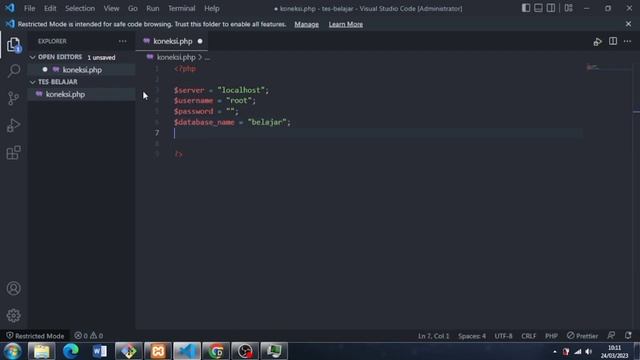Image resolution: width=640 pixels, height=360 pixels.
Task: Open Windows Start button
Action: pyautogui.click(x=12, y=351)
